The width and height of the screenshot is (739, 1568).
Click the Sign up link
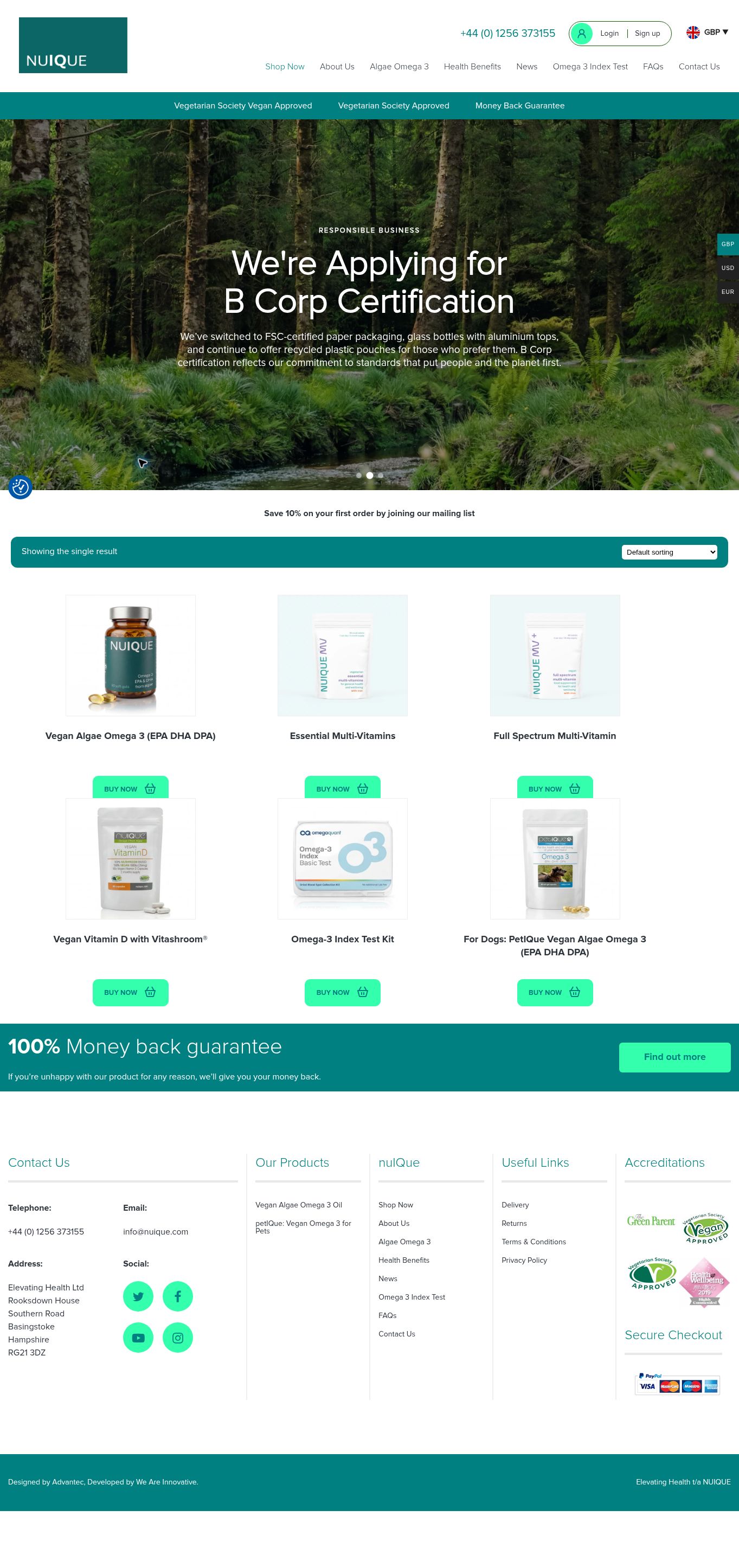click(647, 34)
